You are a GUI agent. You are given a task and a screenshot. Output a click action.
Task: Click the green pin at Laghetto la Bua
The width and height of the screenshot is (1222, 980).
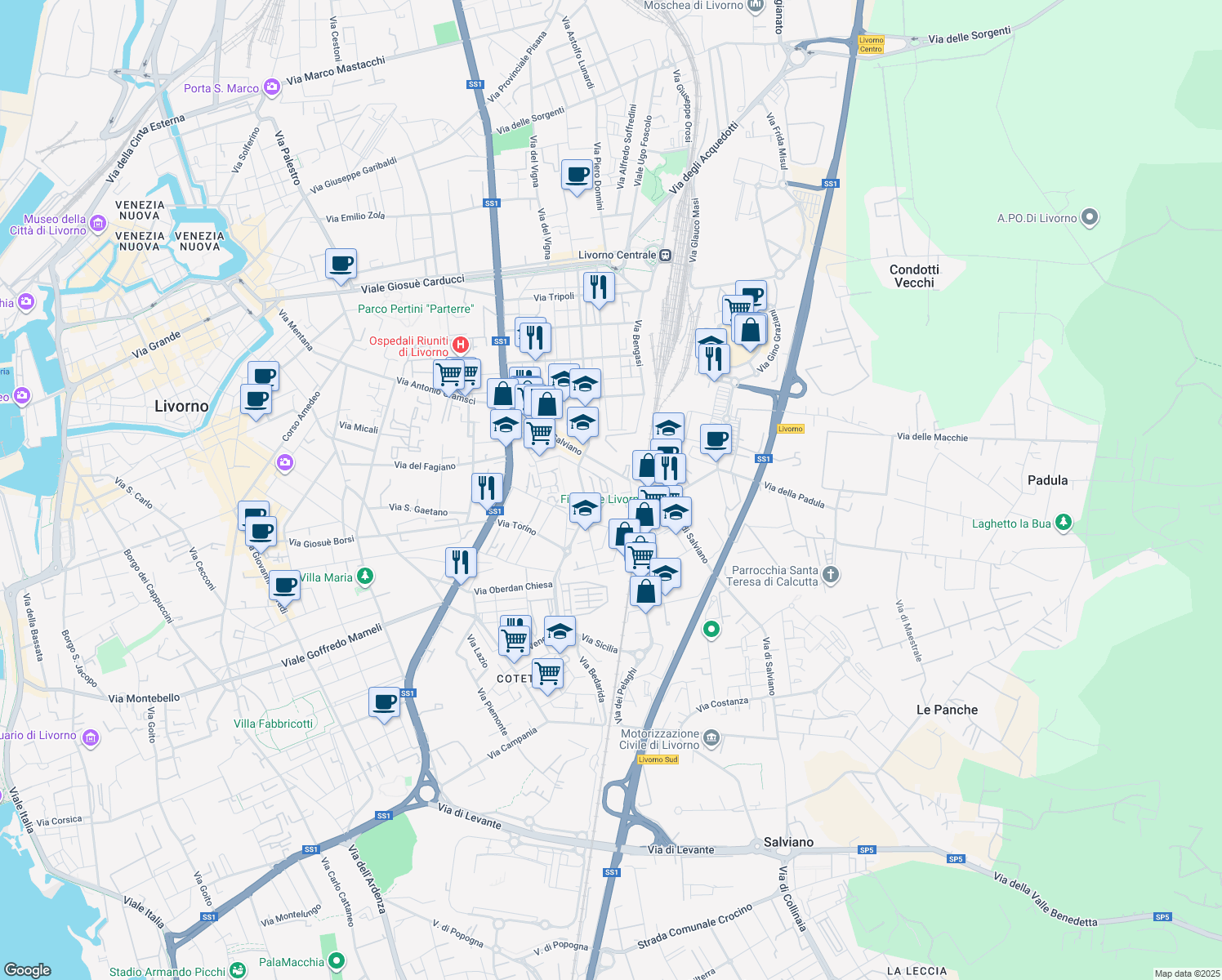[x=1063, y=523]
